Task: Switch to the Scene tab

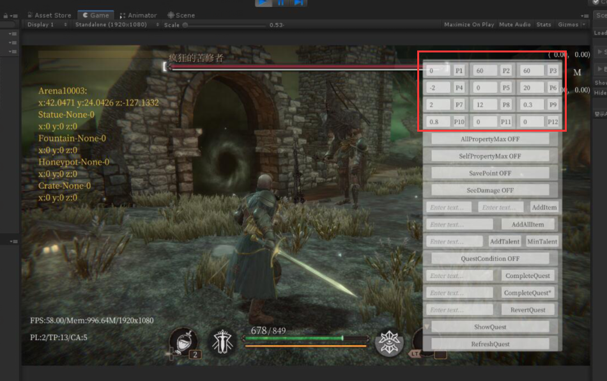Action: coord(181,15)
